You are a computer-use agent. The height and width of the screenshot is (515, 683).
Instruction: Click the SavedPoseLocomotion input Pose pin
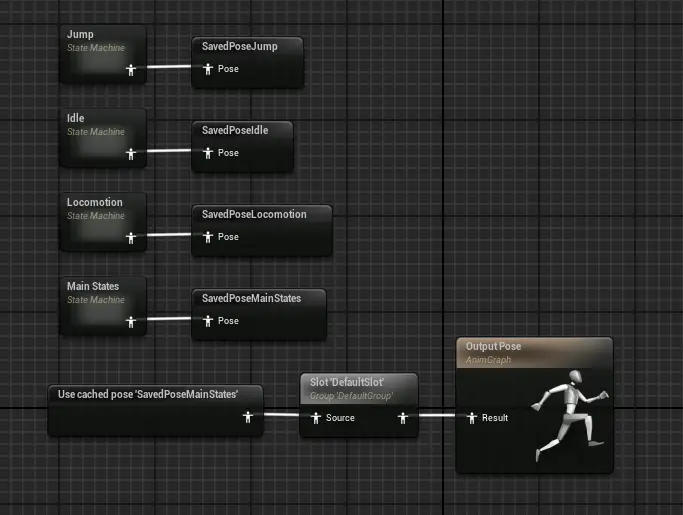pos(208,237)
